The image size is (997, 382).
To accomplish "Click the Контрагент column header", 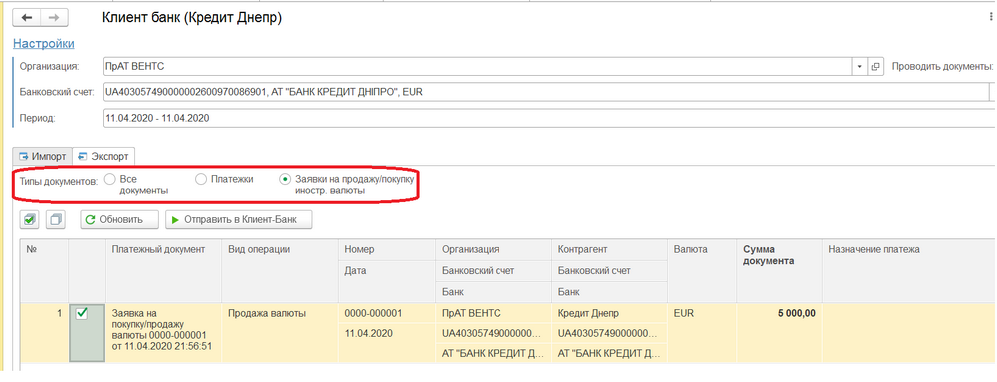I will coord(609,250).
